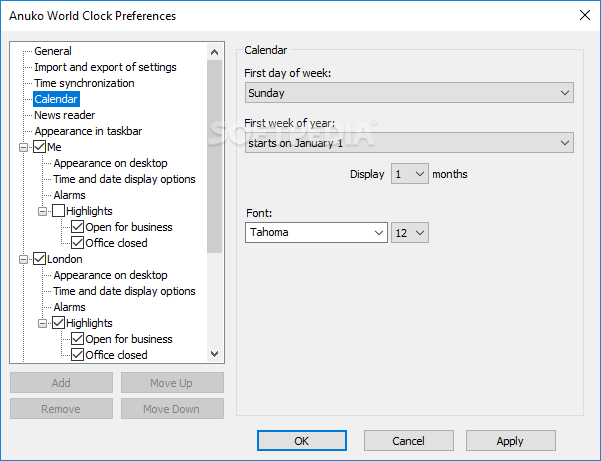The width and height of the screenshot is (601, 461).
Task: Open Import and export of settings
Action: [105, 67]
